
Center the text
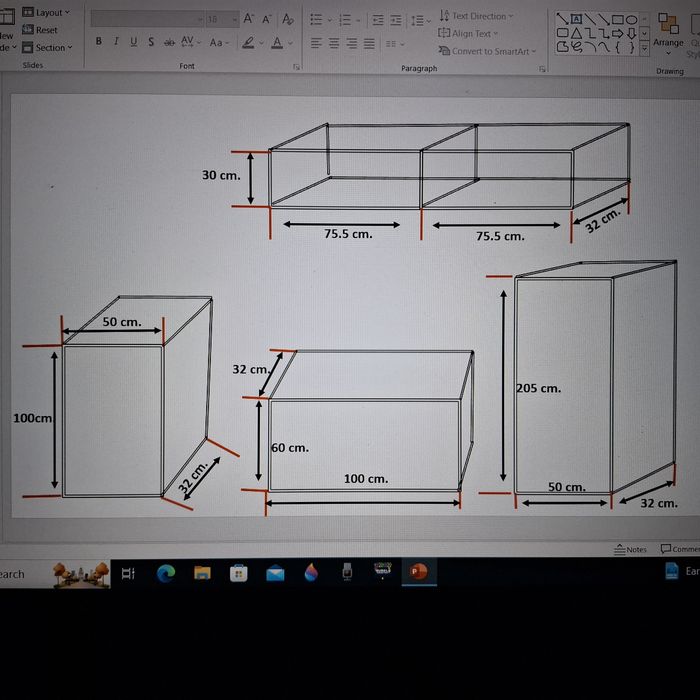(333, 43)
